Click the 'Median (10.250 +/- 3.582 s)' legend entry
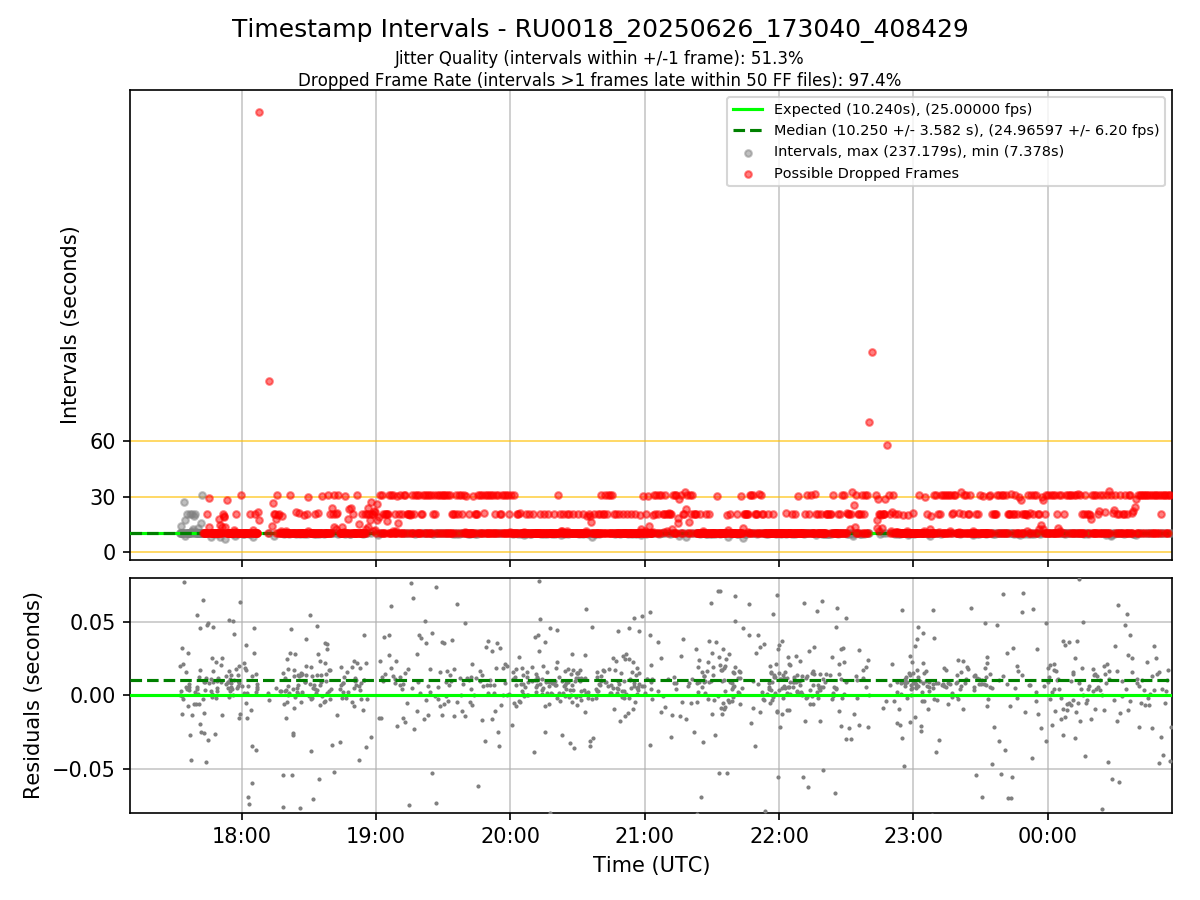Screen dimensions: 1200x900 (x=967, y=130)
